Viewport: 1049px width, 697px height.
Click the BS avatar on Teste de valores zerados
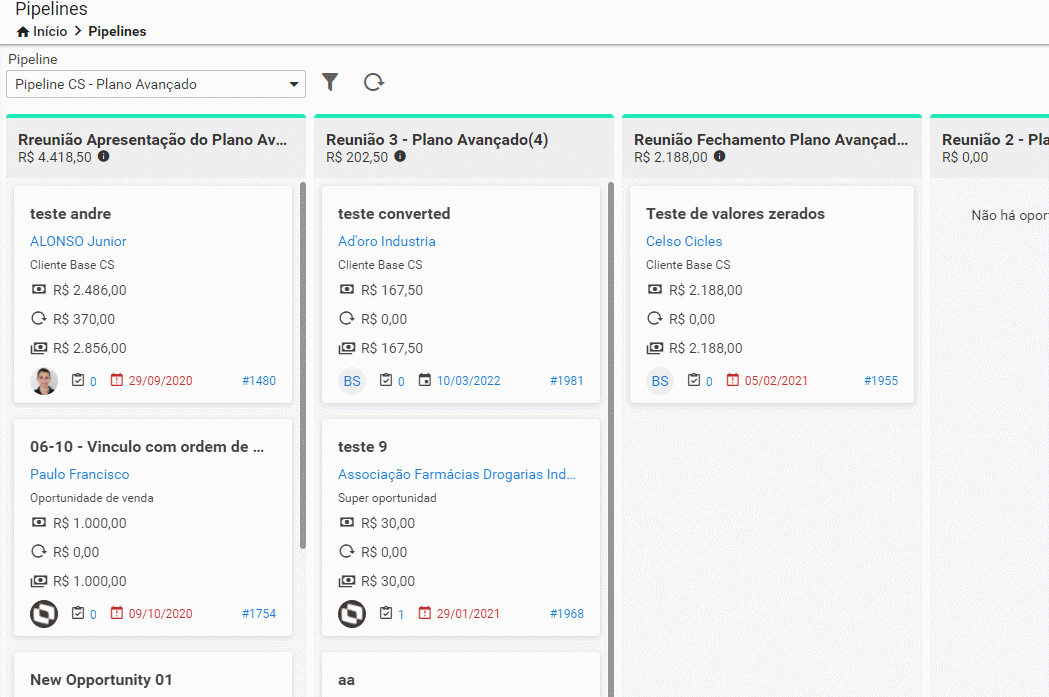[660, 381]
